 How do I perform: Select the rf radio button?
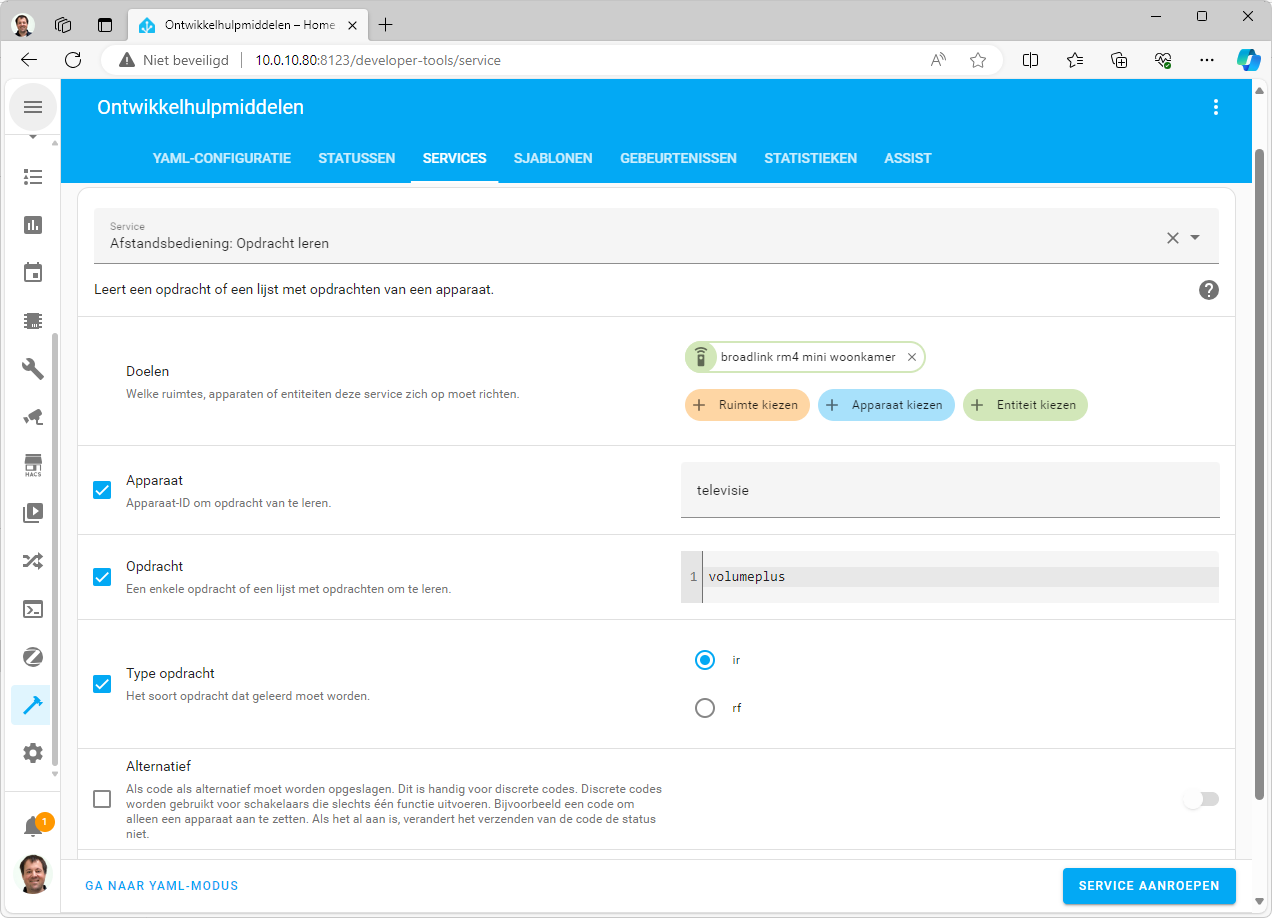705,708
